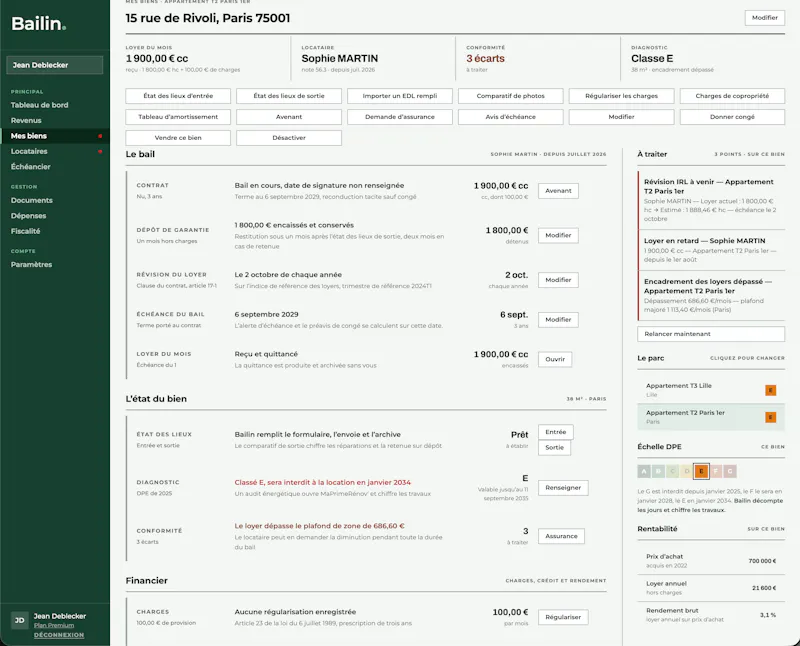
Task: Open the Loyer en retard alert
Action: pos(711,250)
